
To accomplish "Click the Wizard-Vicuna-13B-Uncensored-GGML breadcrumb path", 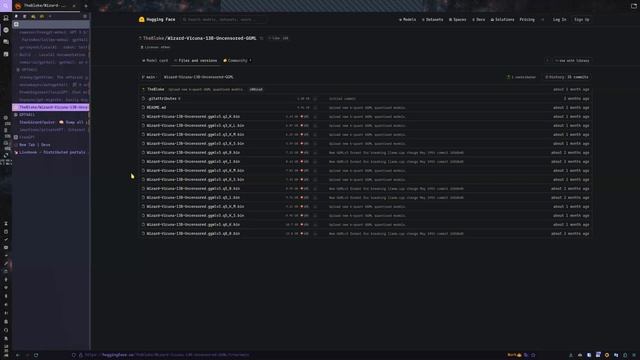I will [x=199, y=77].
